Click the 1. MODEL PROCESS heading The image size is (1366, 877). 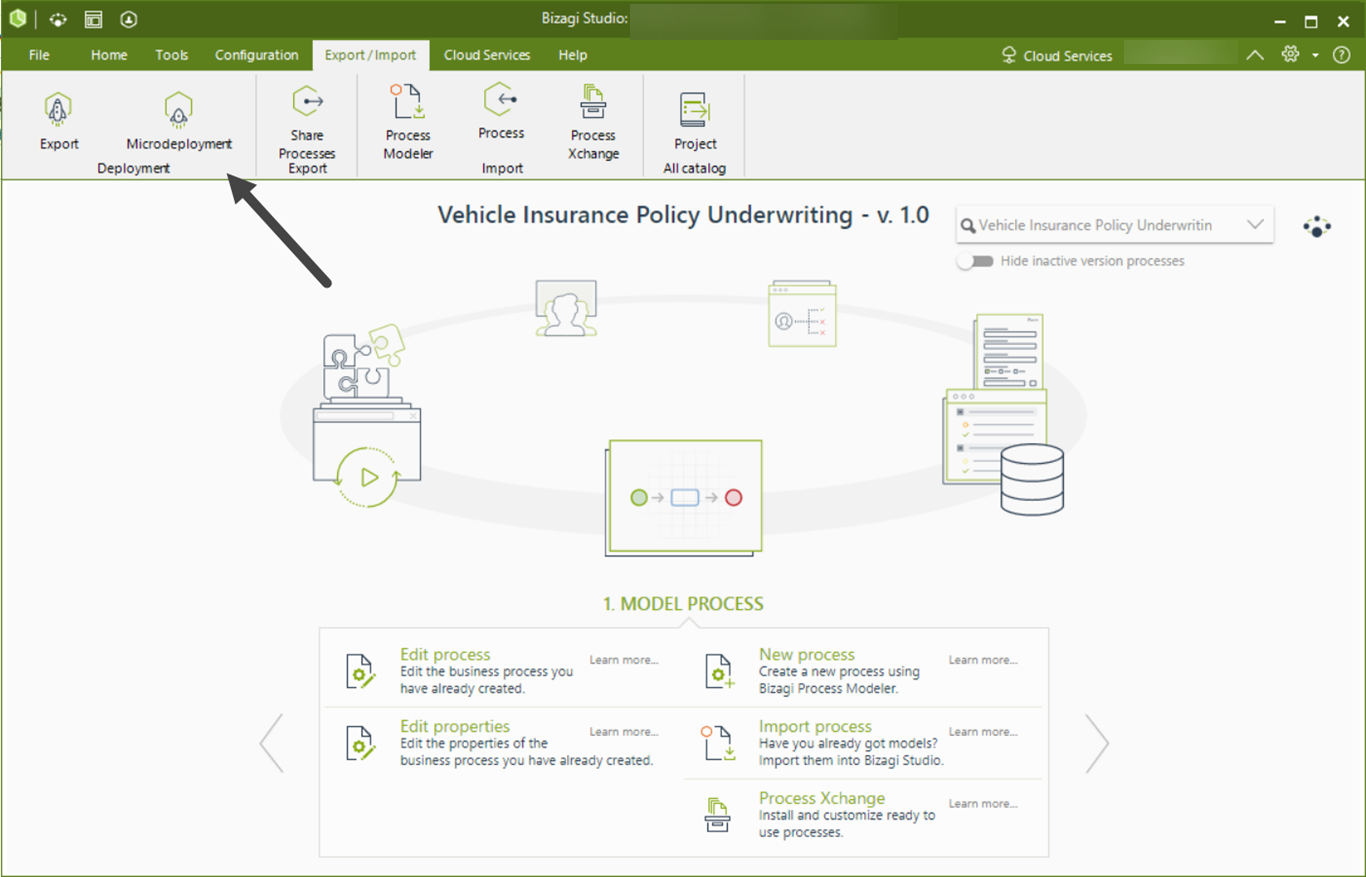(683, 604)
